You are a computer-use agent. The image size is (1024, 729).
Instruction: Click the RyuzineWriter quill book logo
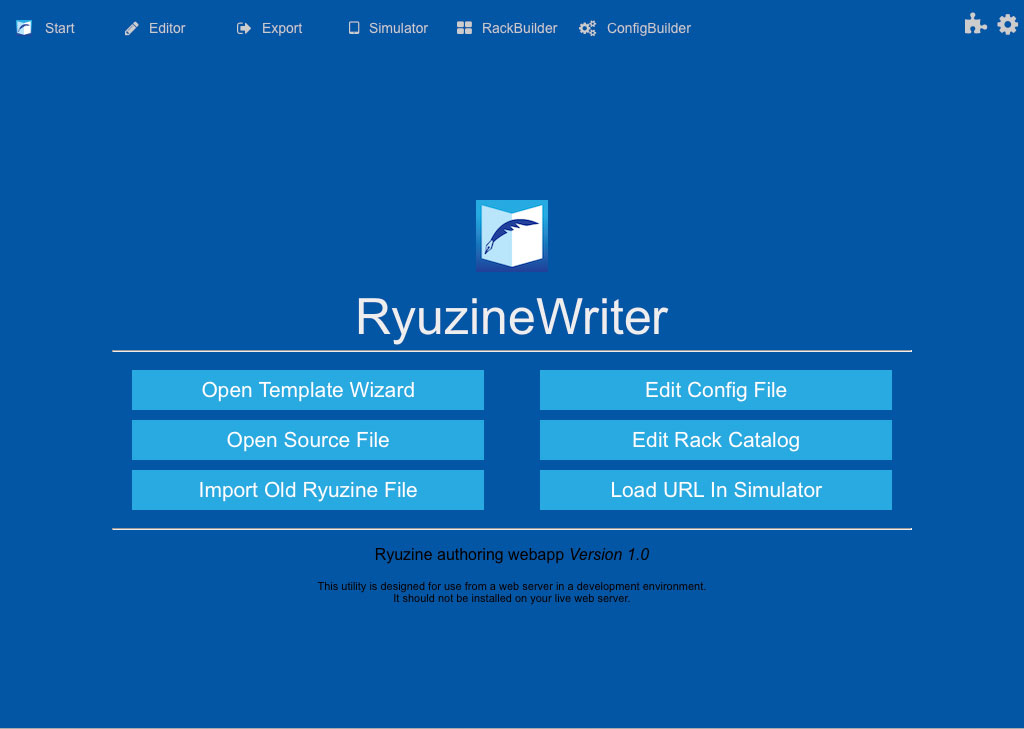[512, 236]
